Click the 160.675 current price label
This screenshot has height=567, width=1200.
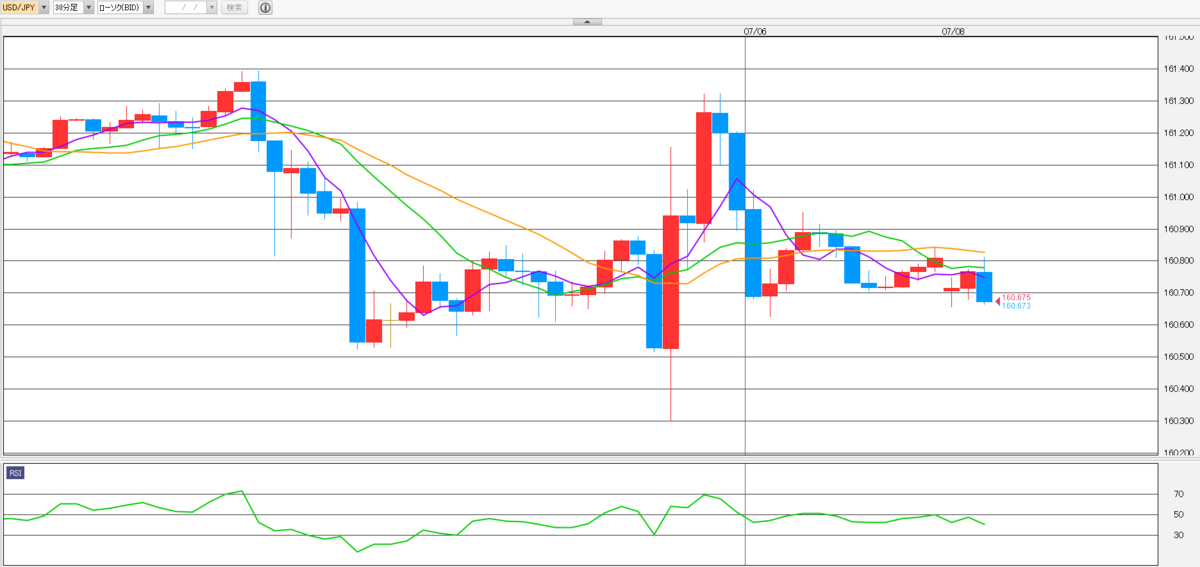click(1016, 298)
